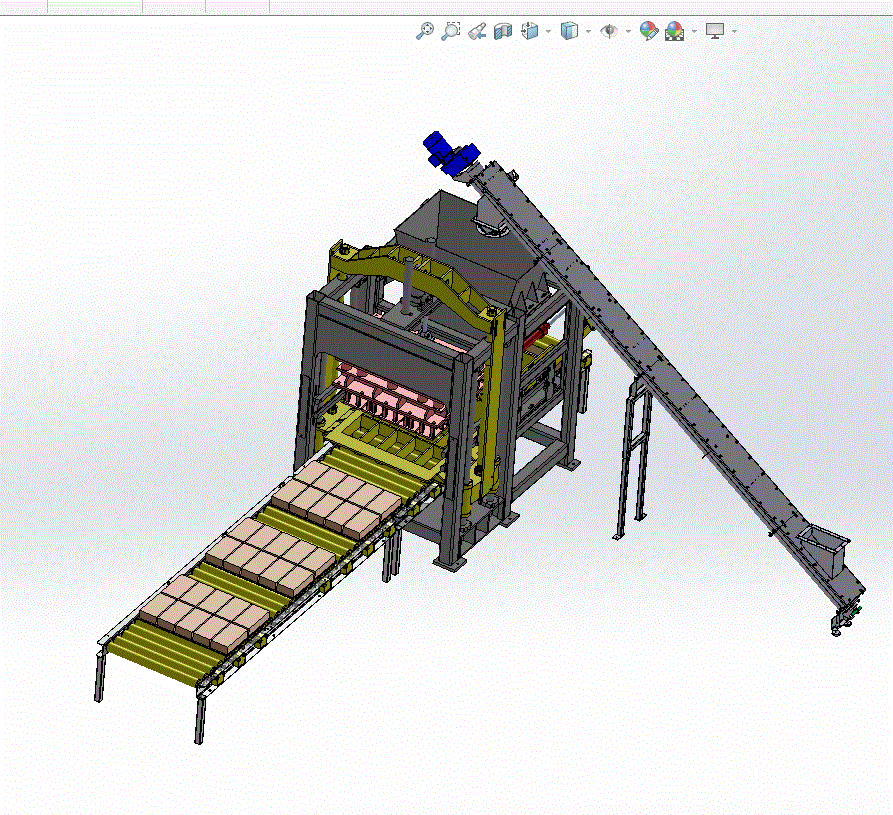This screenshot has height=815, width=893.
Task: Expand the Hide/Show Items dropdown arrow
Action: pos(628,31)
